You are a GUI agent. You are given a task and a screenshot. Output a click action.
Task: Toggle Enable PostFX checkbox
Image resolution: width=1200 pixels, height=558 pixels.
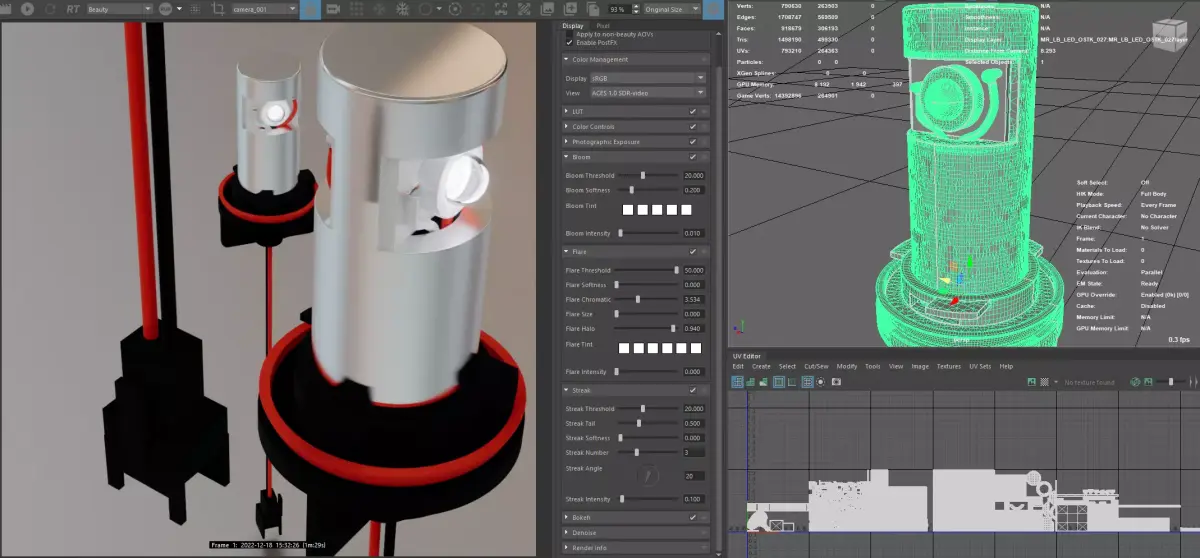point(570,42)
